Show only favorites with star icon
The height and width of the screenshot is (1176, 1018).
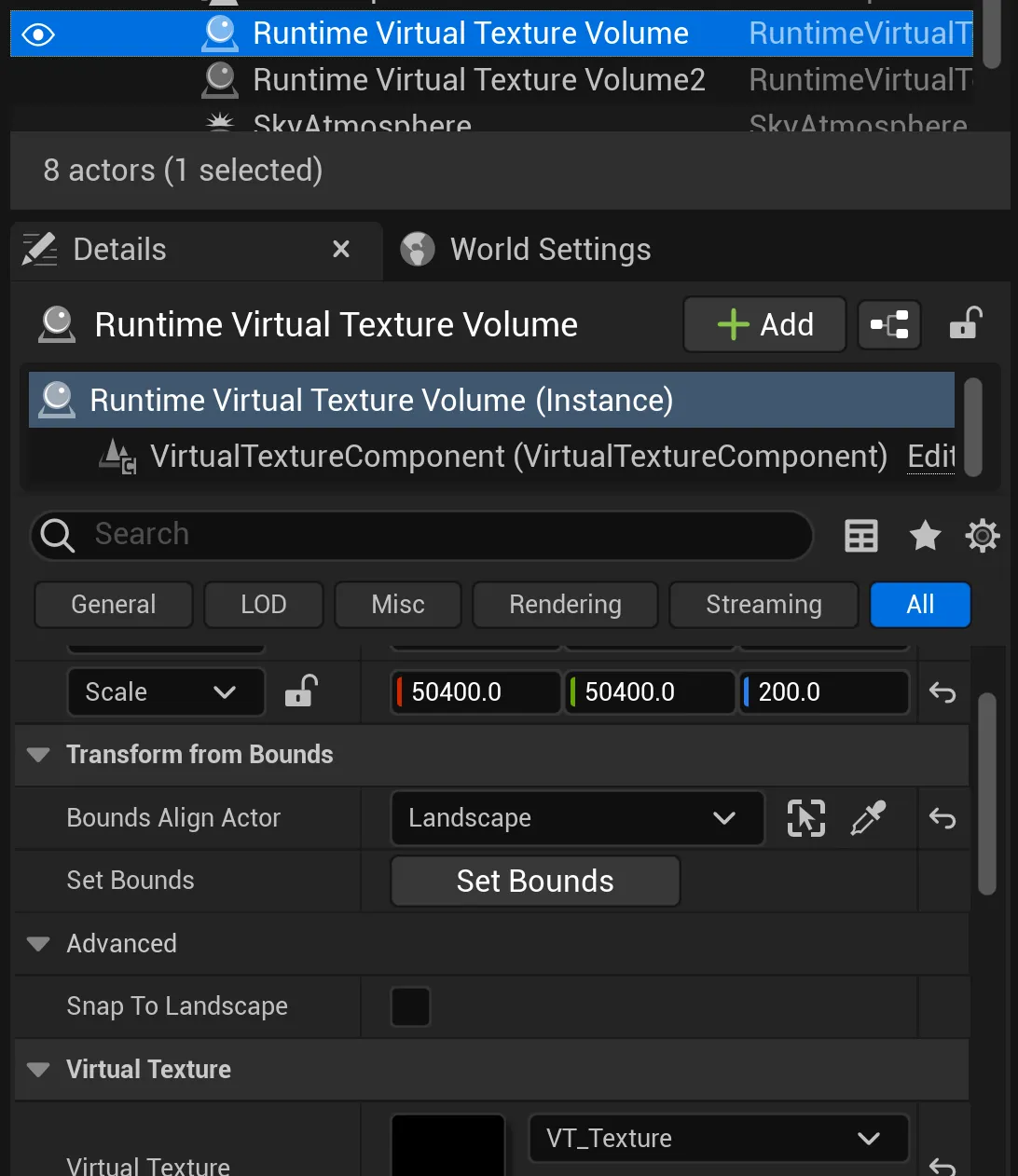pyautogui.click(x=925, y=536)
